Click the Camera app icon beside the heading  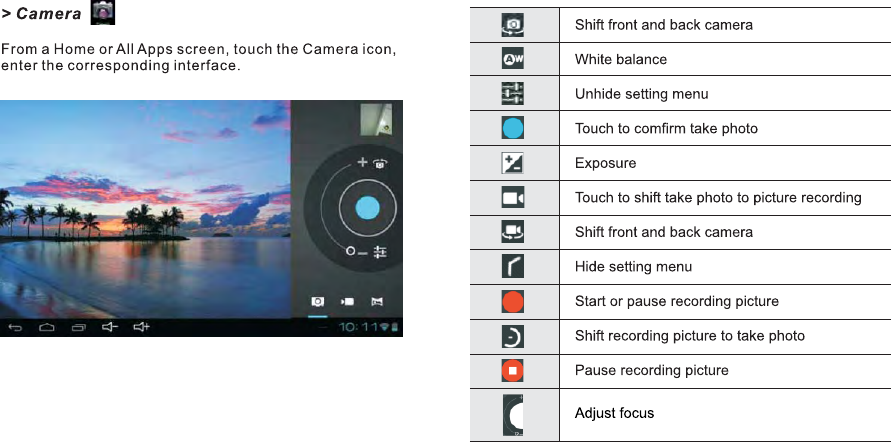[x=102, y=14]
